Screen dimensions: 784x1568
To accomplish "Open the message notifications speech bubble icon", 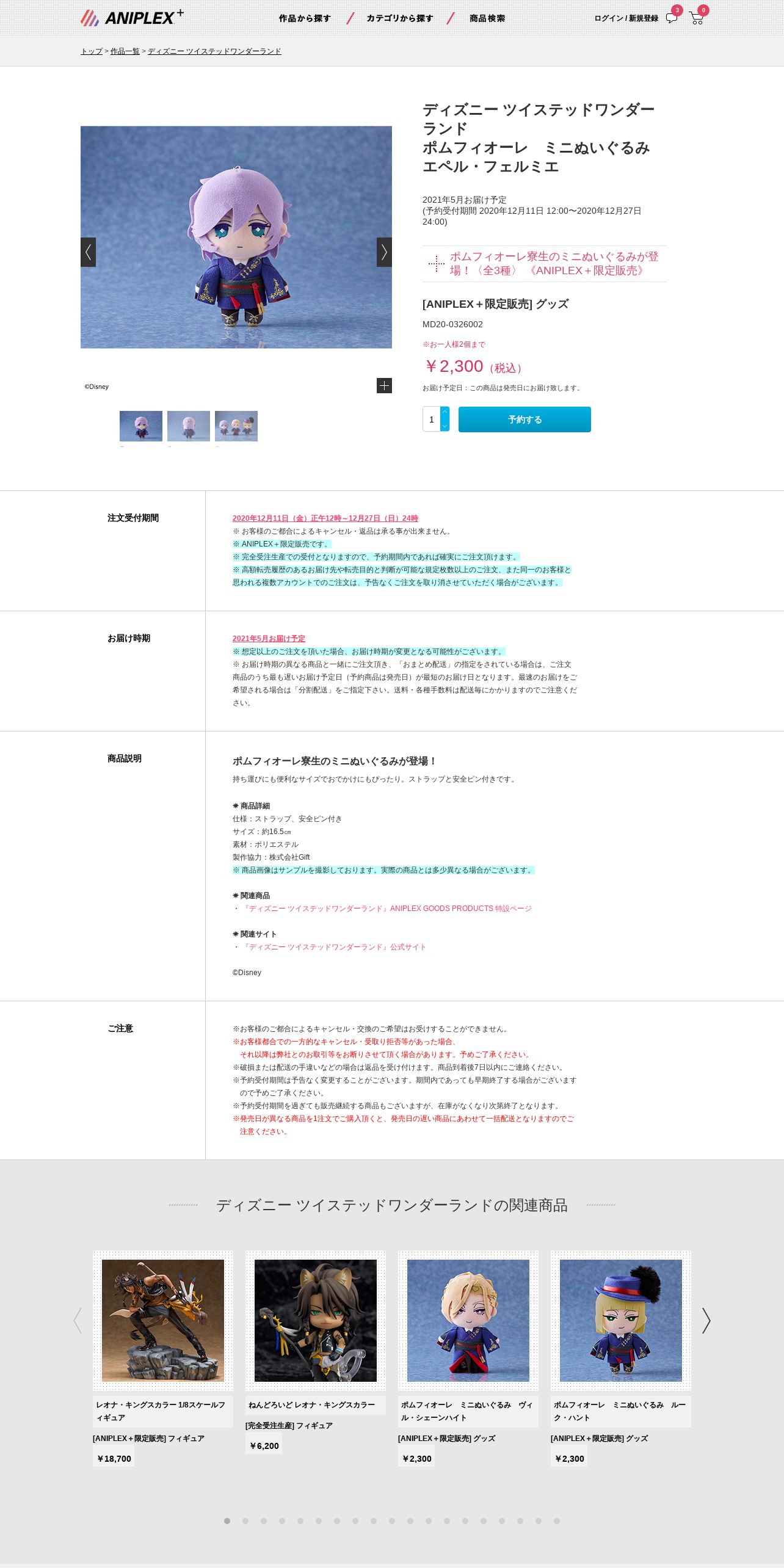I will coord(672,18).
